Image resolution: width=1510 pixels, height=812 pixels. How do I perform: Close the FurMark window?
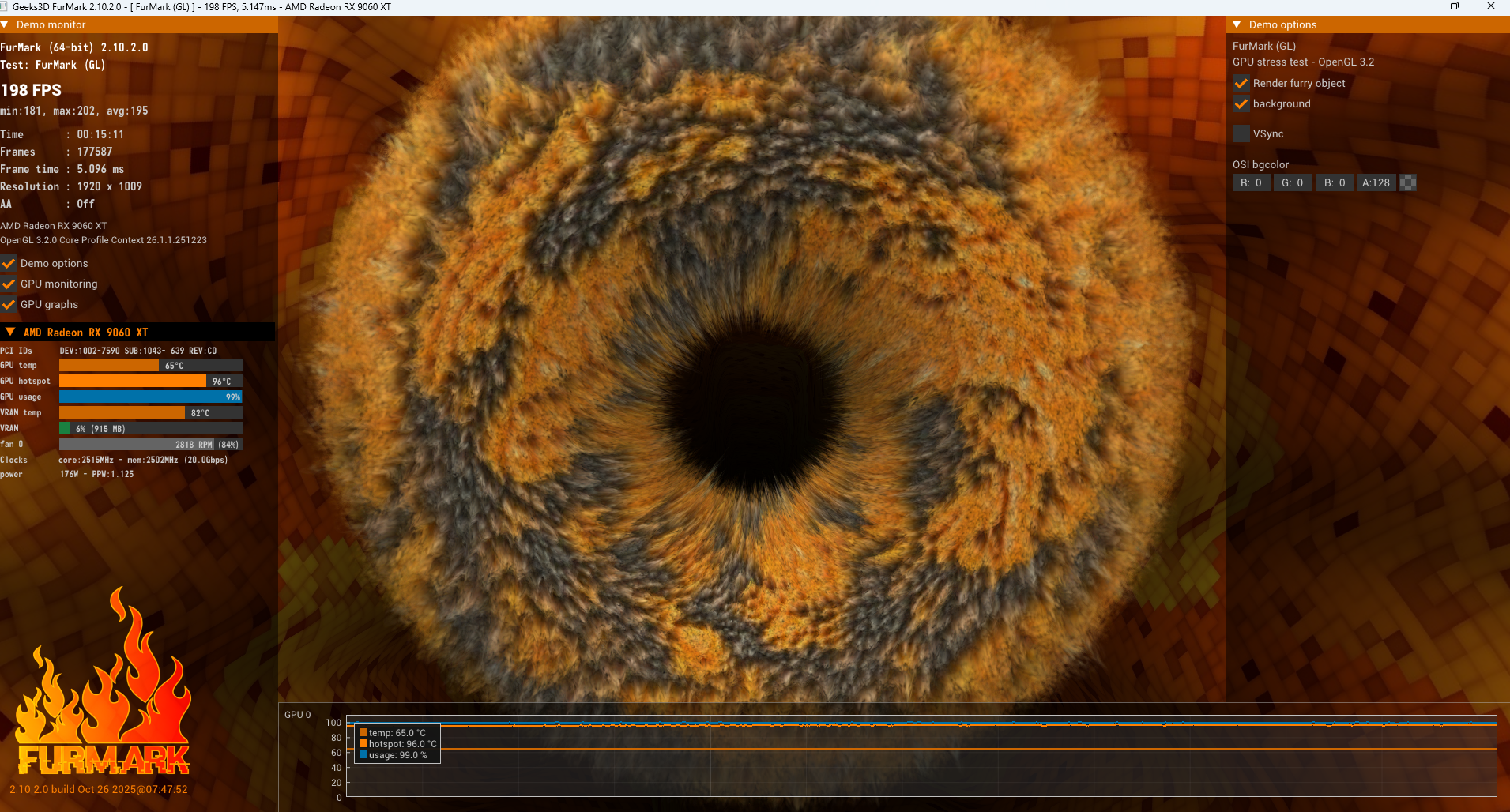click(x=1491, y=6)
